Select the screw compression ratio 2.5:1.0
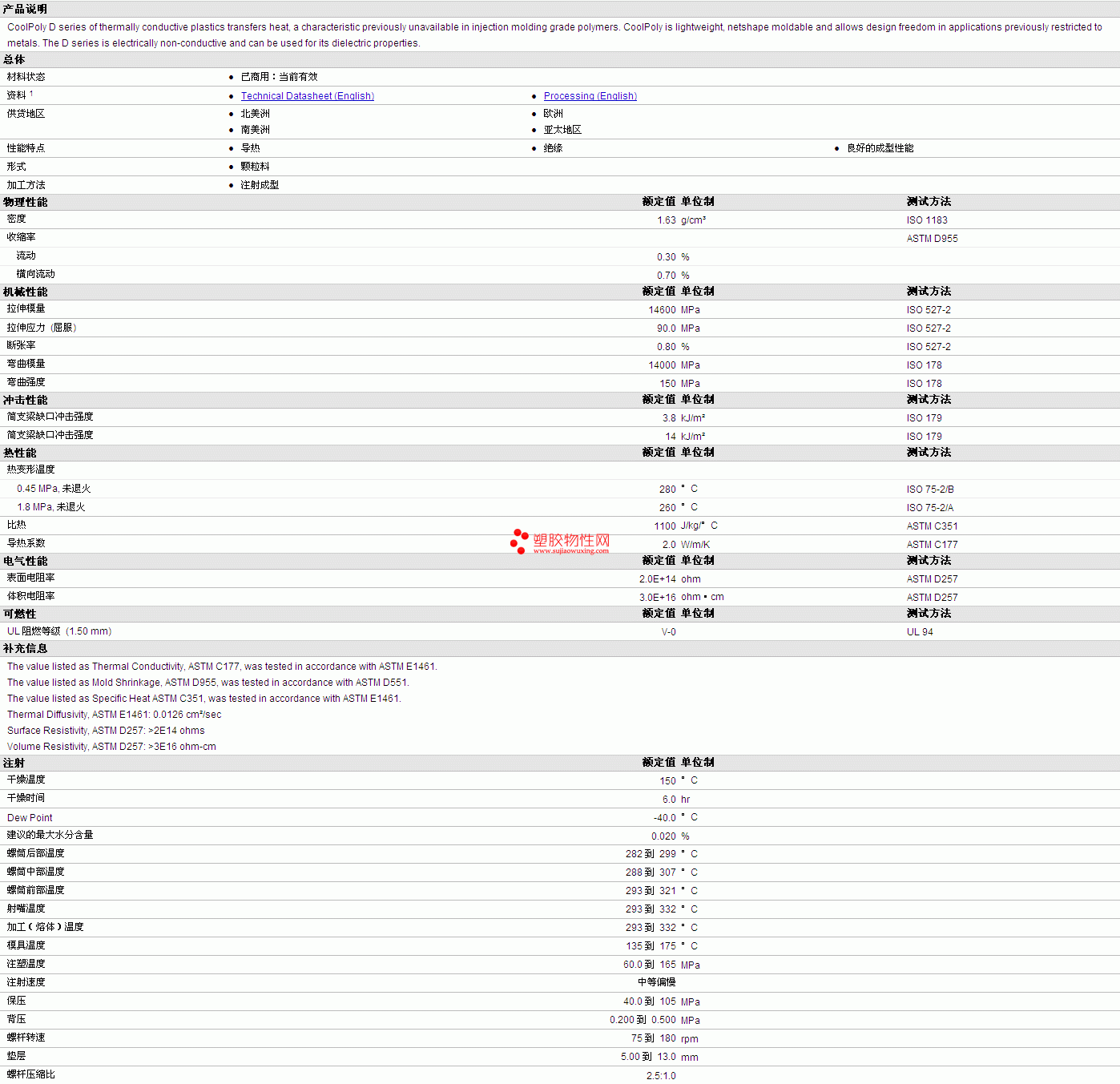 click(661, 1076)
